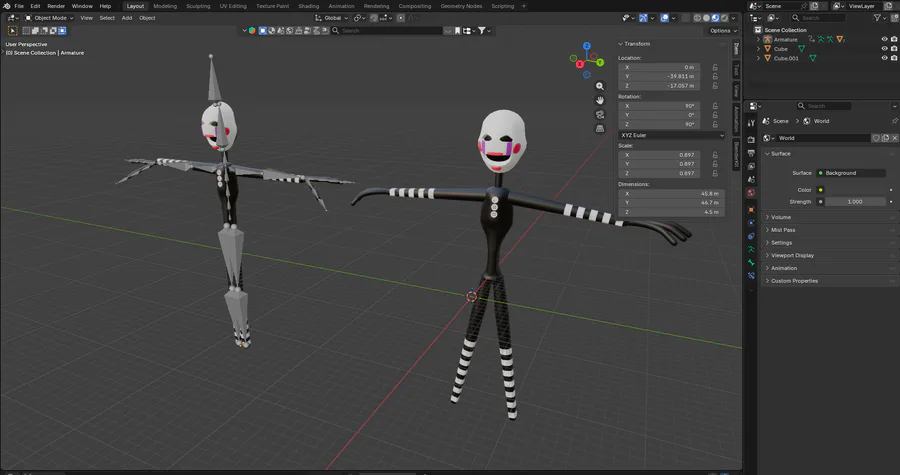Create new scene copy icon next to Scene

coord(814,6)
